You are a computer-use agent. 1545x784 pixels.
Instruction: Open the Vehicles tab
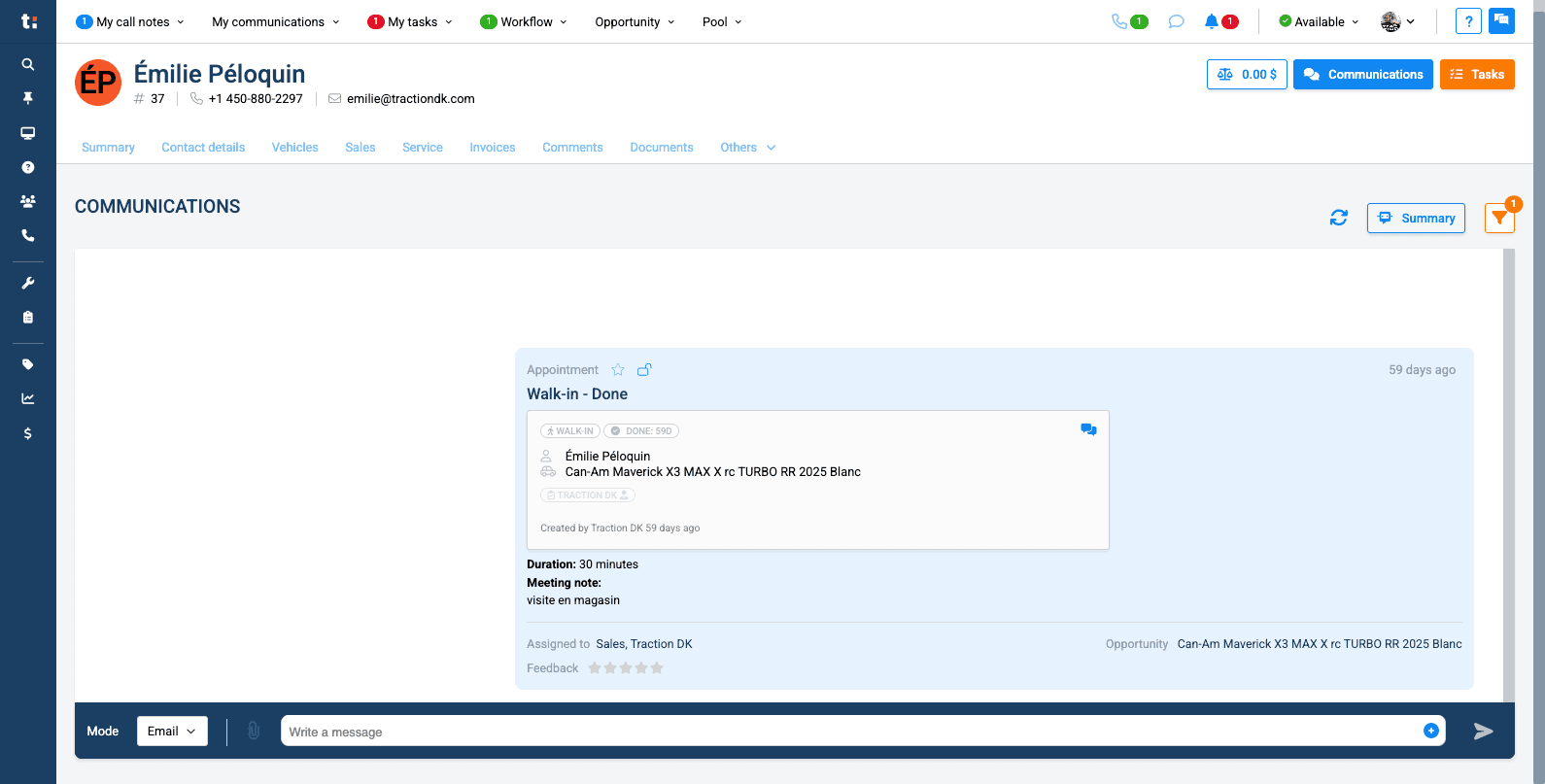[295, 148]
